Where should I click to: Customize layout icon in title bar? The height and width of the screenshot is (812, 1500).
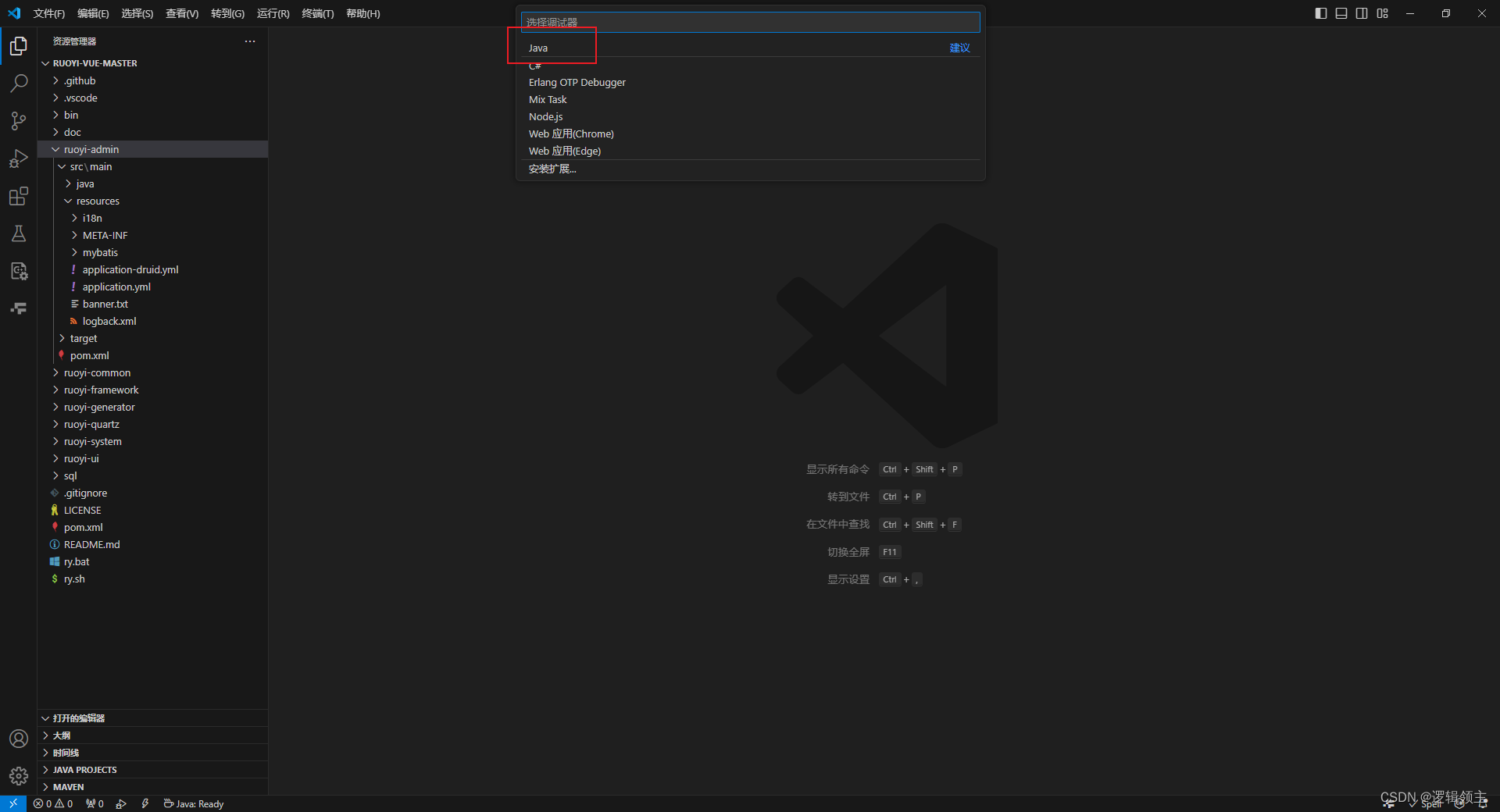[x=1383, y=13]
